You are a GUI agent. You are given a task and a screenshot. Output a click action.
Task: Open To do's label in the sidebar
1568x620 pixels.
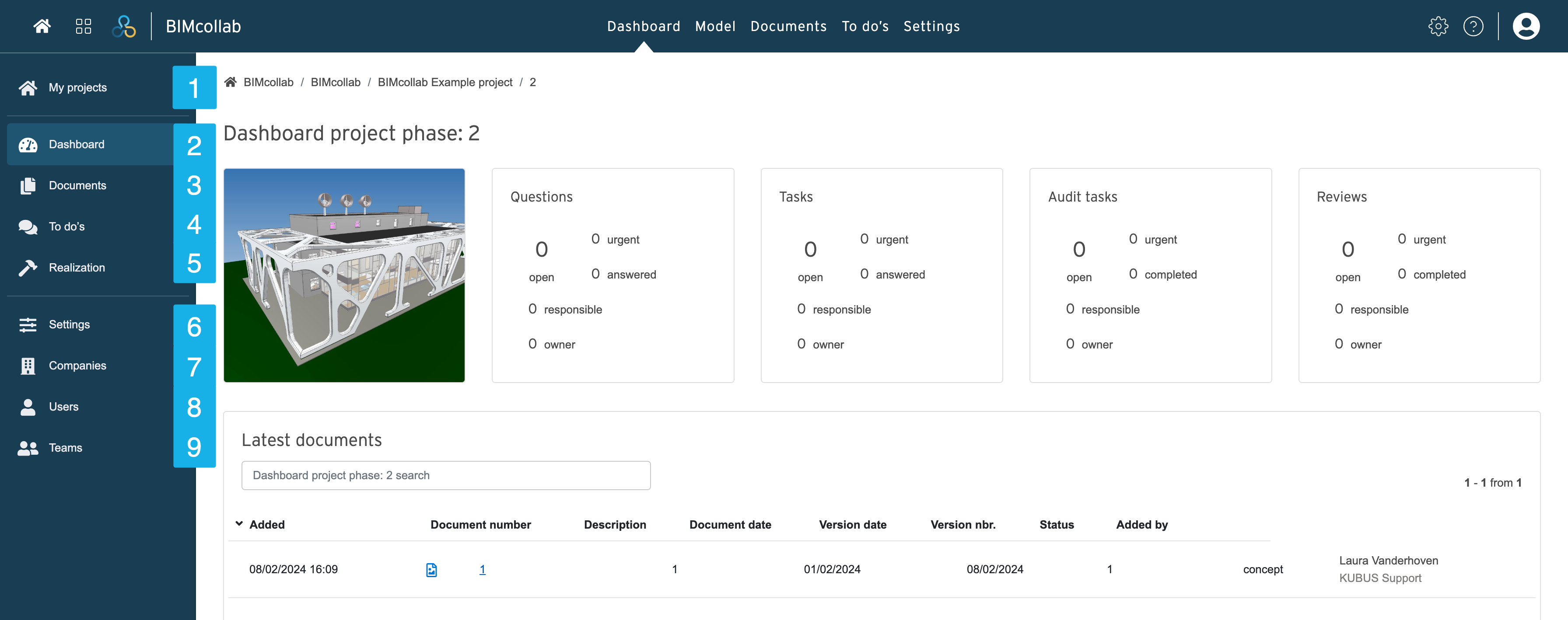(x=67, y=227)
